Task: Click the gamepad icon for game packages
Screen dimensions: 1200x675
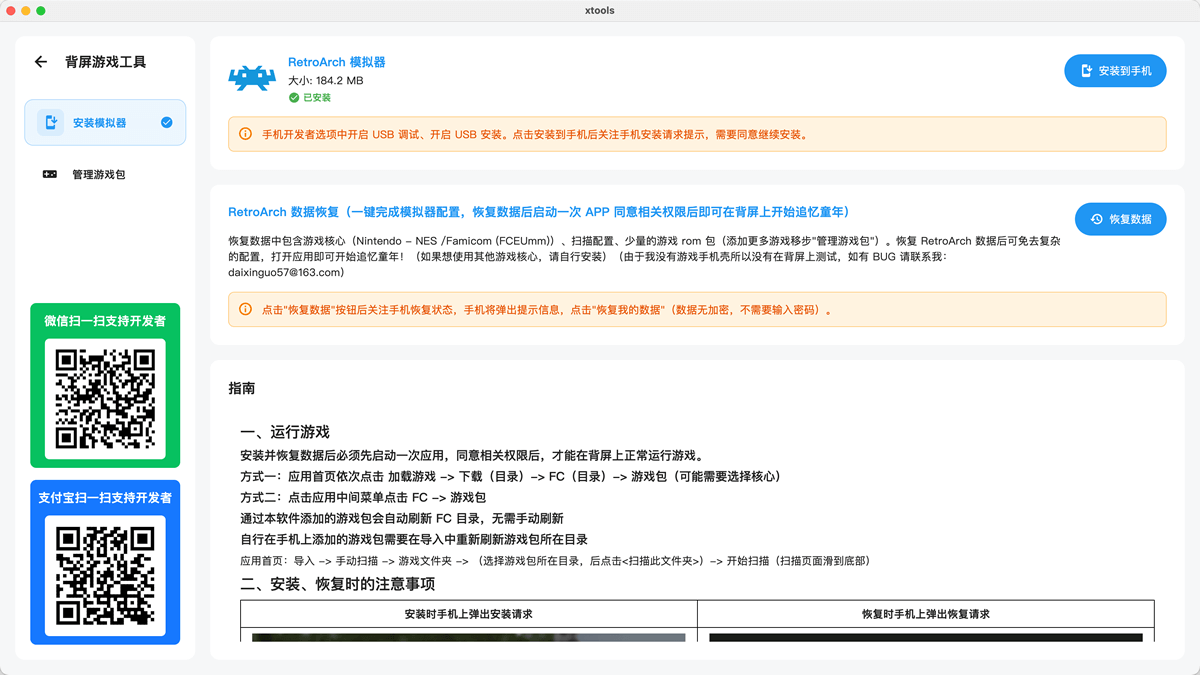Action: coord(49,174)
